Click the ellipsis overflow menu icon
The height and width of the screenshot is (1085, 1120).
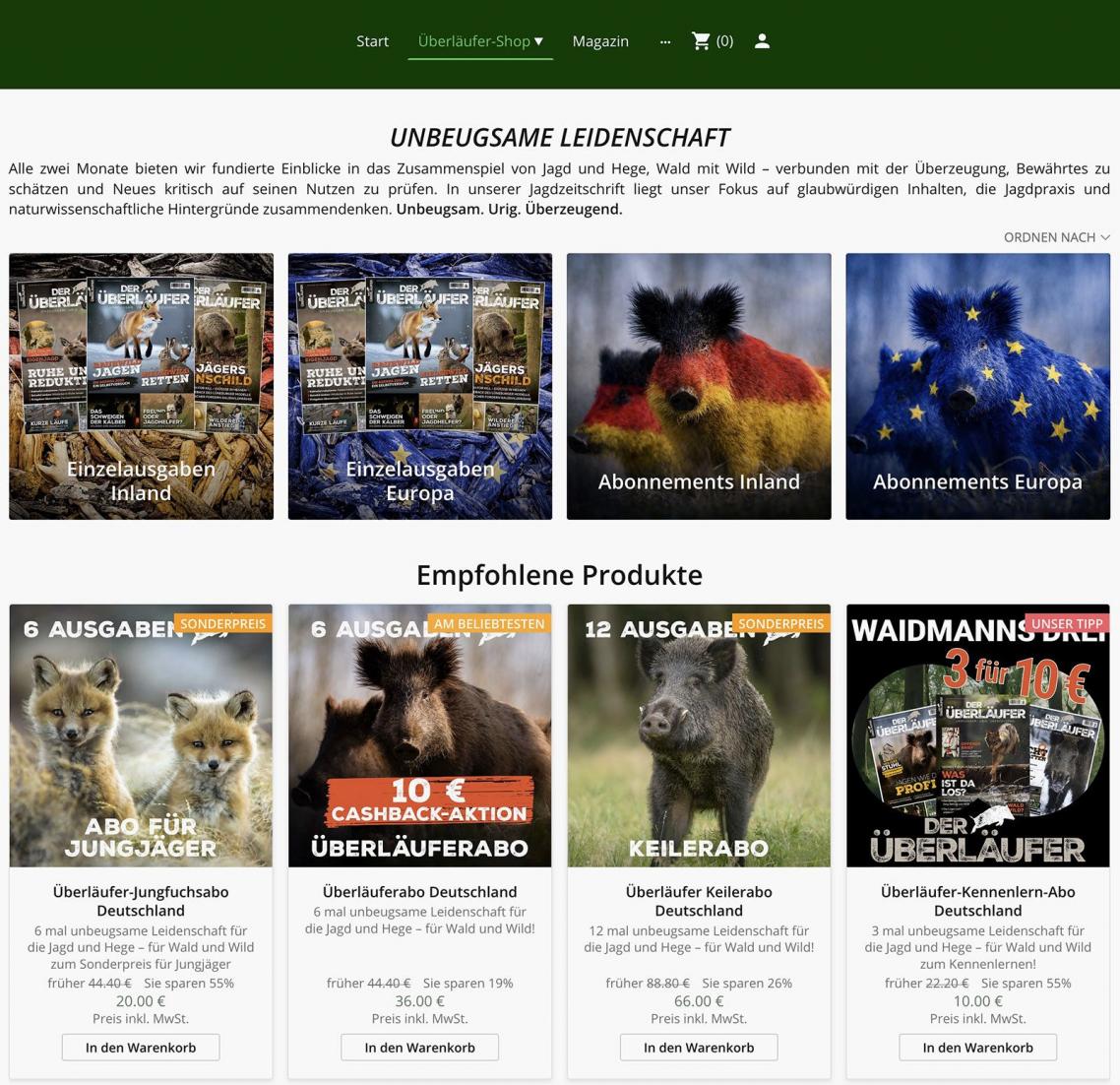pos(665,41)
